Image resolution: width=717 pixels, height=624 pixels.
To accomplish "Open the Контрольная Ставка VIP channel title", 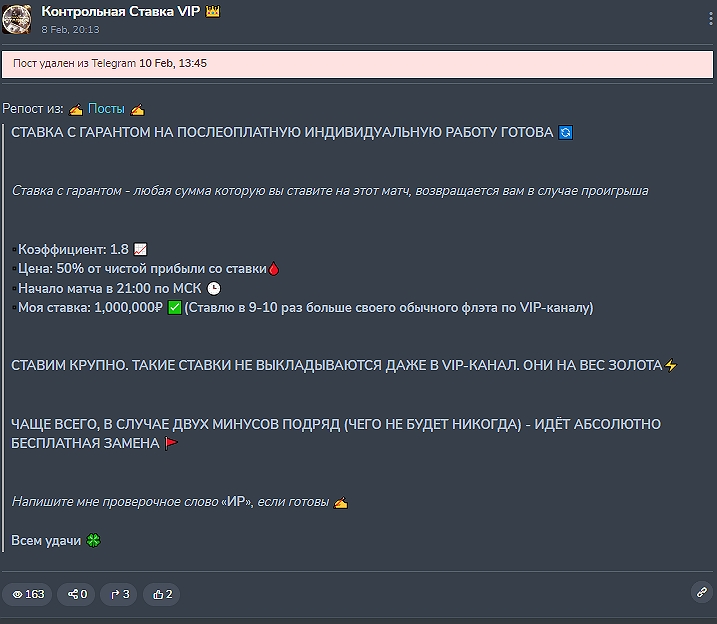I will 121,11.
